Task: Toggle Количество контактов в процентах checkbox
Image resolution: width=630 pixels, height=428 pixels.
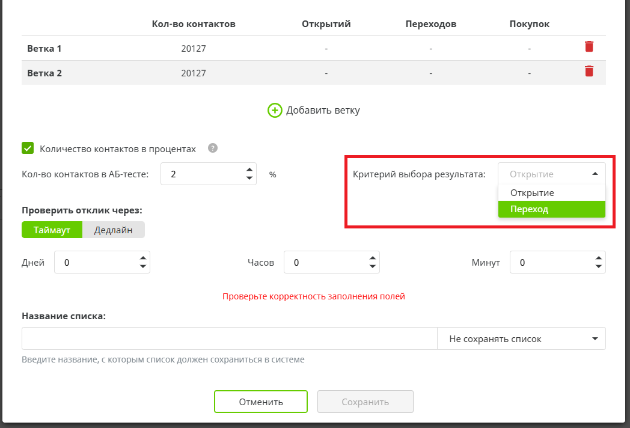Action: point(28,148)
